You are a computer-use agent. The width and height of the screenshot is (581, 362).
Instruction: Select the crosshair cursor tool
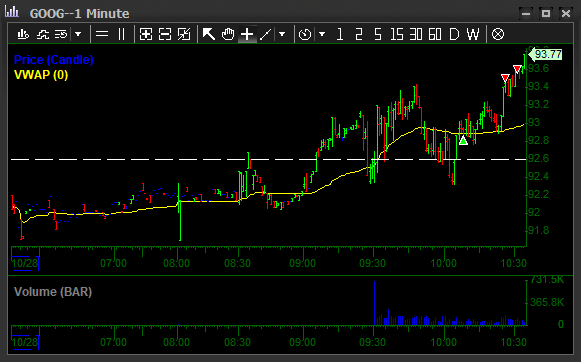[x=247, y=34]
